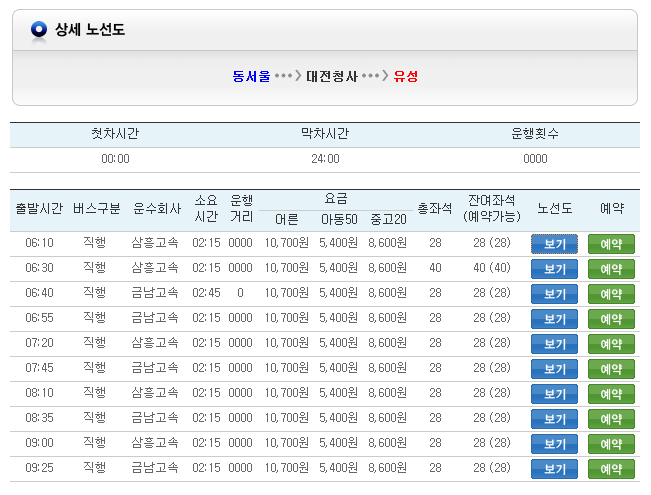The width and height of the screenshot is (651, 495).
Task: Click the 노선도 column header
Action: tap(554, 208)
